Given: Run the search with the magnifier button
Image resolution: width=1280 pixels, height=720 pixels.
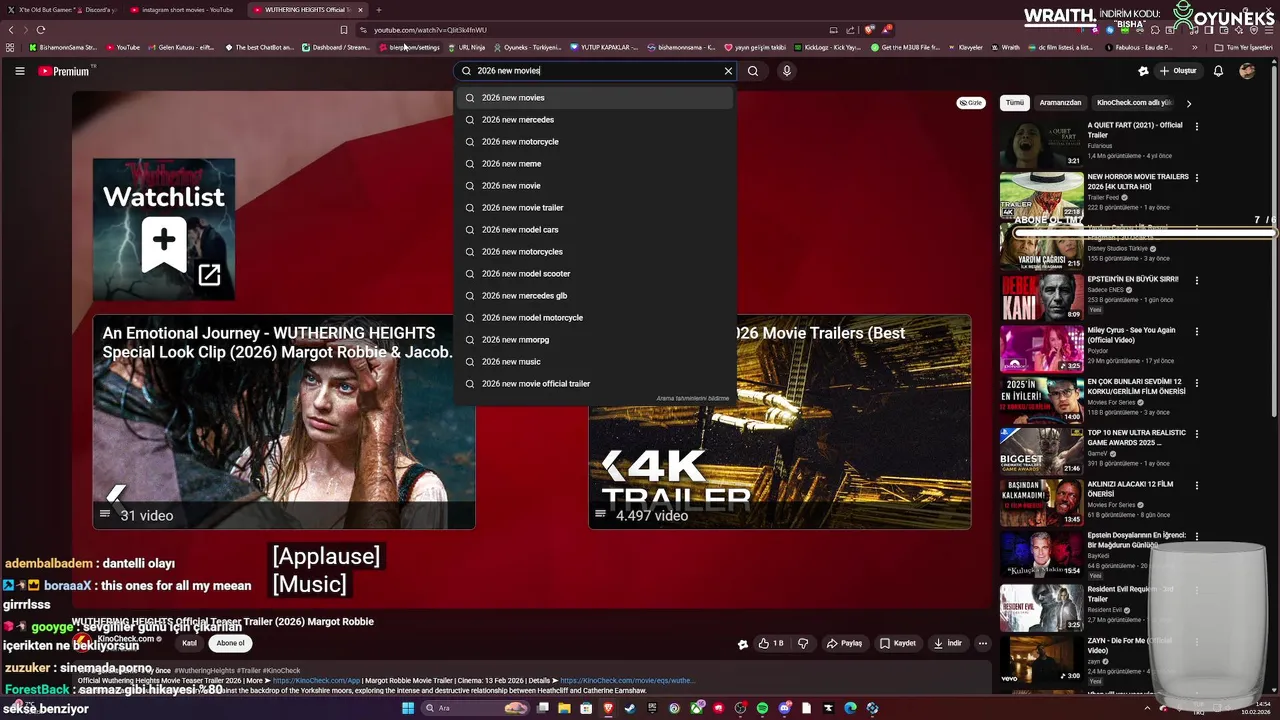Looking at the screenshot, I should pyautogui.click(x=753, y=71).
